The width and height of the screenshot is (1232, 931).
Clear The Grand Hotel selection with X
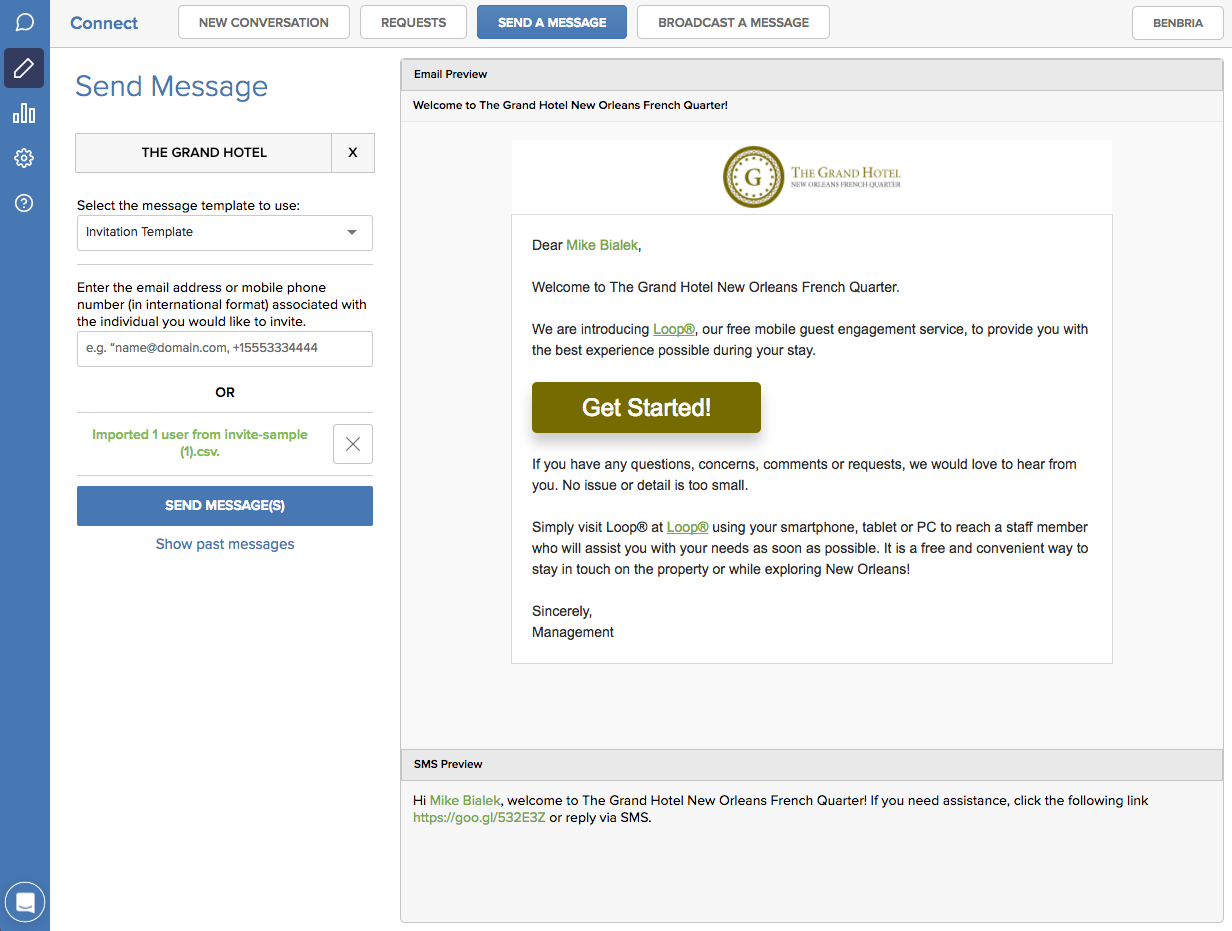coord(353,153)
